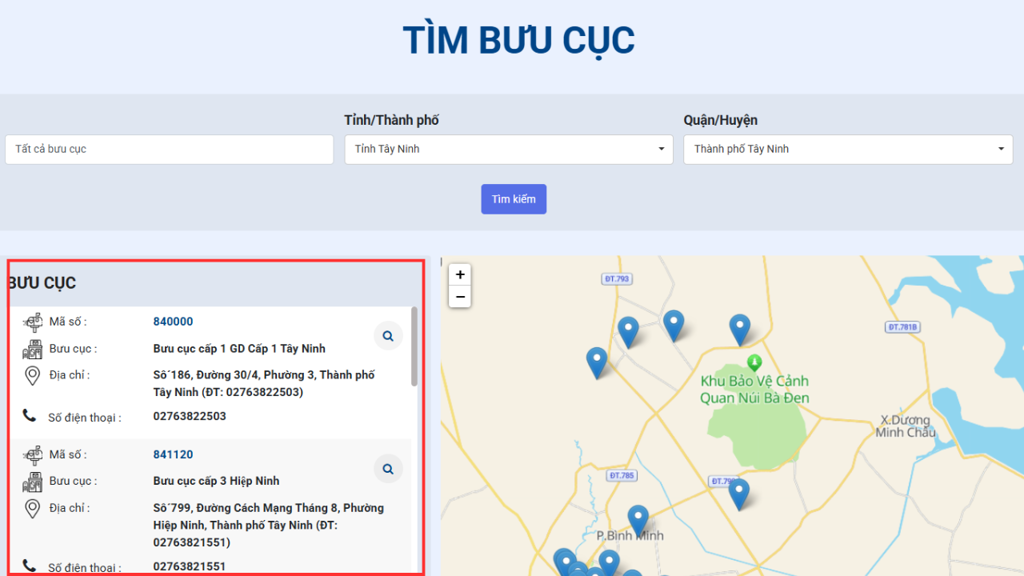
Task: Open post office code 840000 link
Action: (x=173, y=322)
